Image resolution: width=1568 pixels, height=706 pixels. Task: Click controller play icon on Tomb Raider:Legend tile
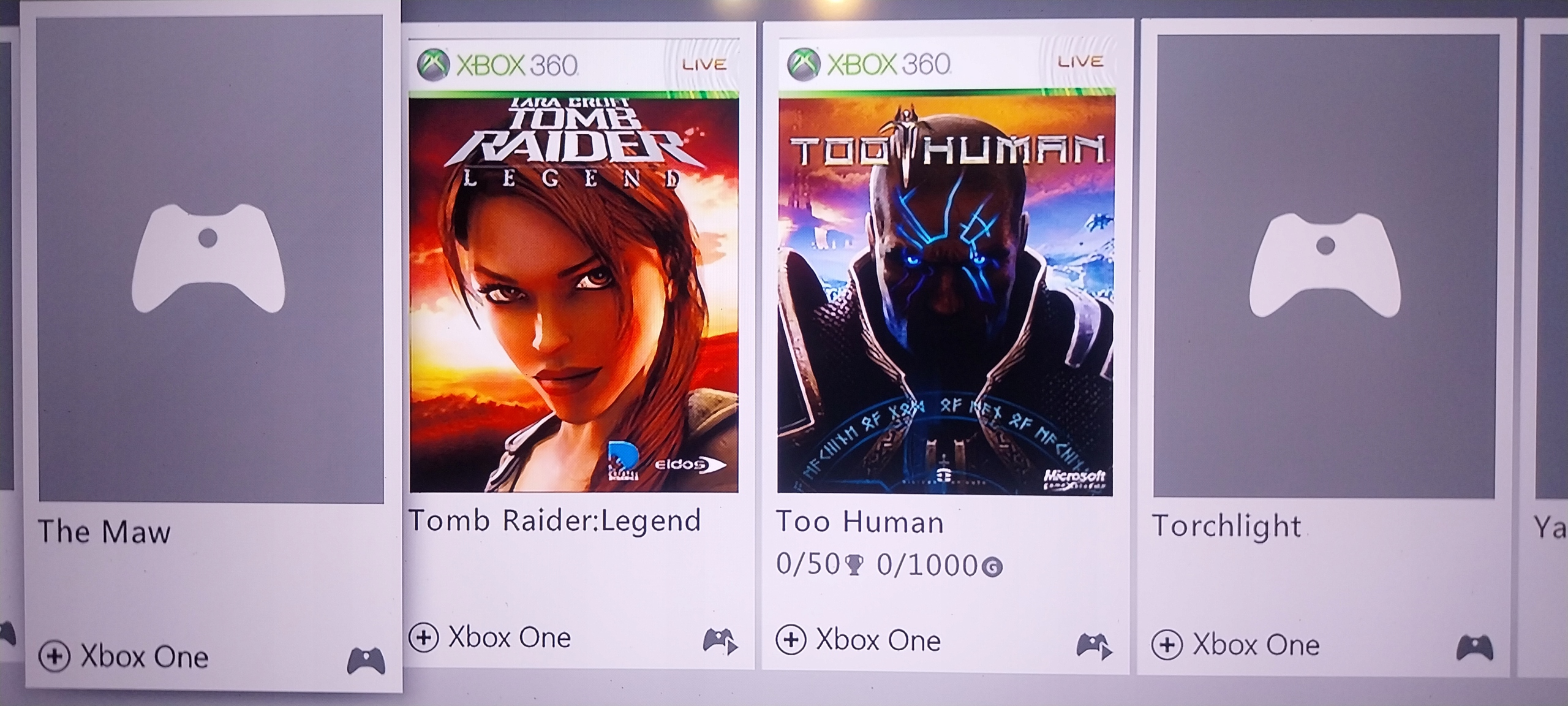tap(720, 641)
